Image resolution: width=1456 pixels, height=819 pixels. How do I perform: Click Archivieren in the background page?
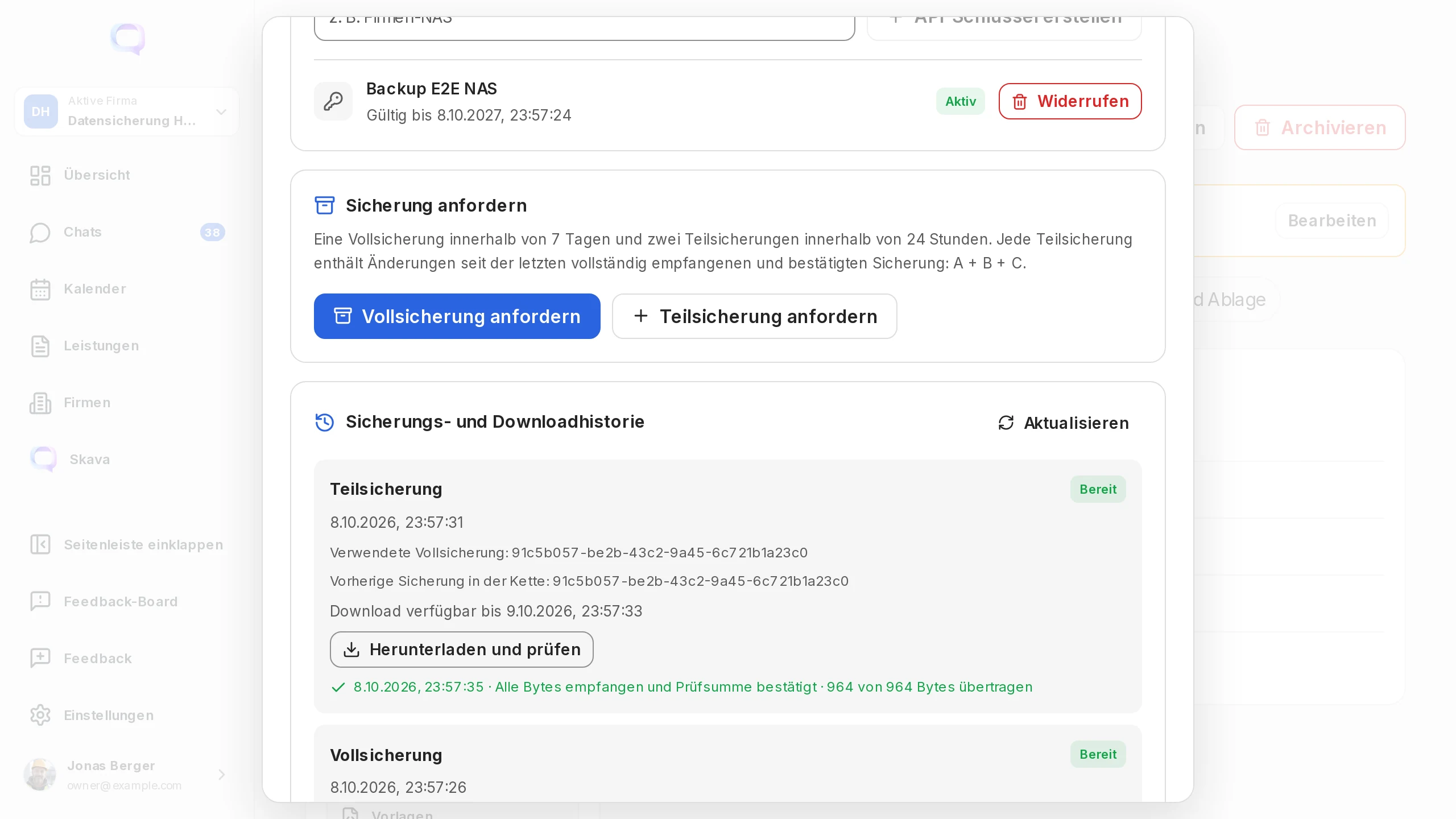point(1319,127)
